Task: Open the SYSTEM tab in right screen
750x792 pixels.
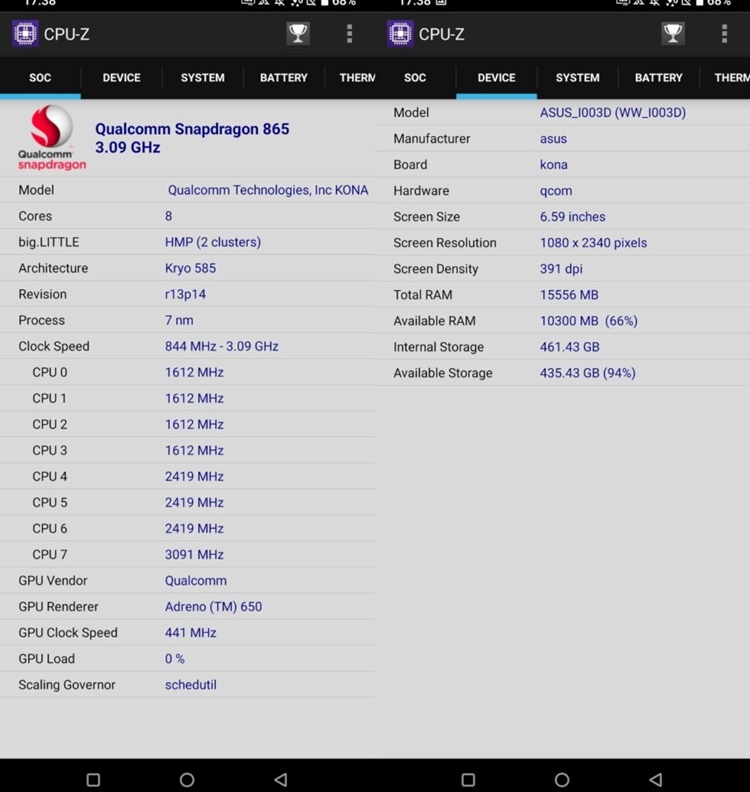Action: [578, 78]
